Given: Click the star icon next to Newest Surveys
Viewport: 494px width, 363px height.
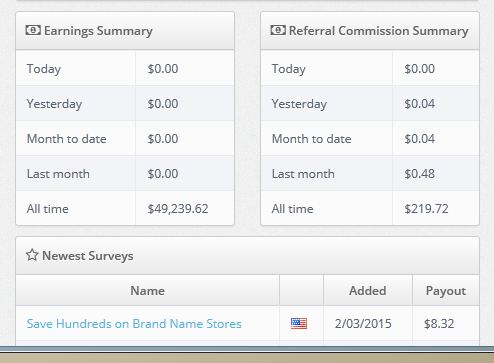Looking at the screenshot, I should coord(32,255).
